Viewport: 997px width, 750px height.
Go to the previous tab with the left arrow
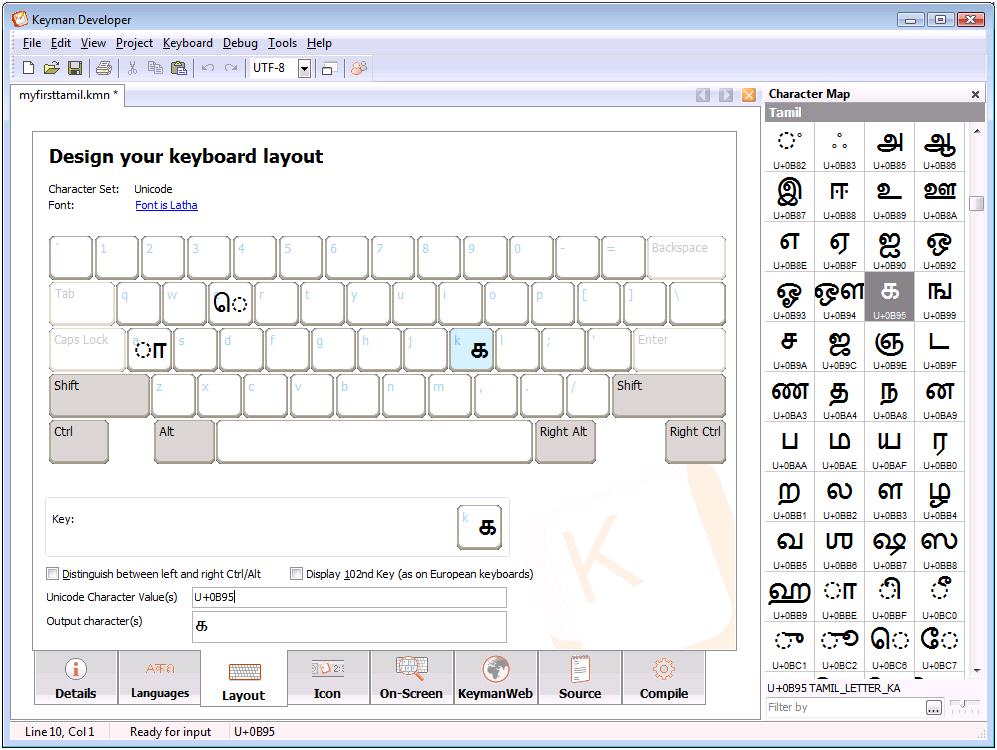point(703,95)
